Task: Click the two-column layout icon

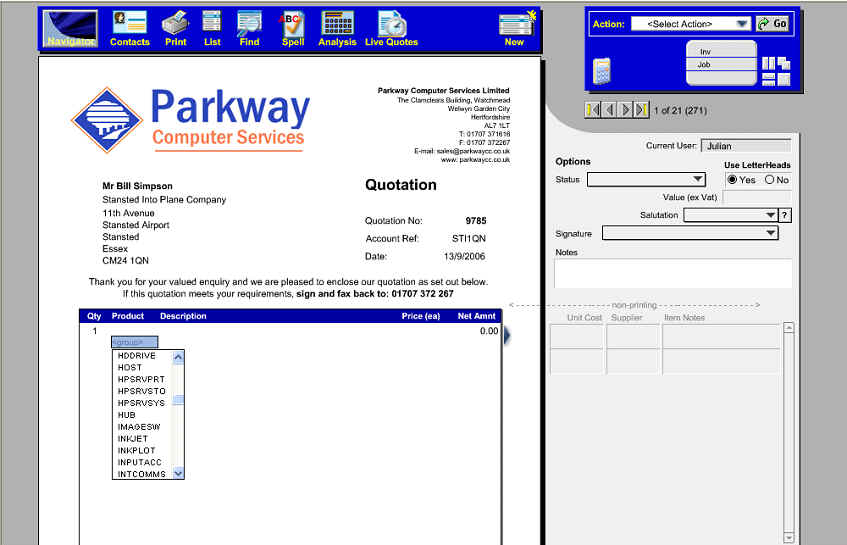Action: point(768,64)
